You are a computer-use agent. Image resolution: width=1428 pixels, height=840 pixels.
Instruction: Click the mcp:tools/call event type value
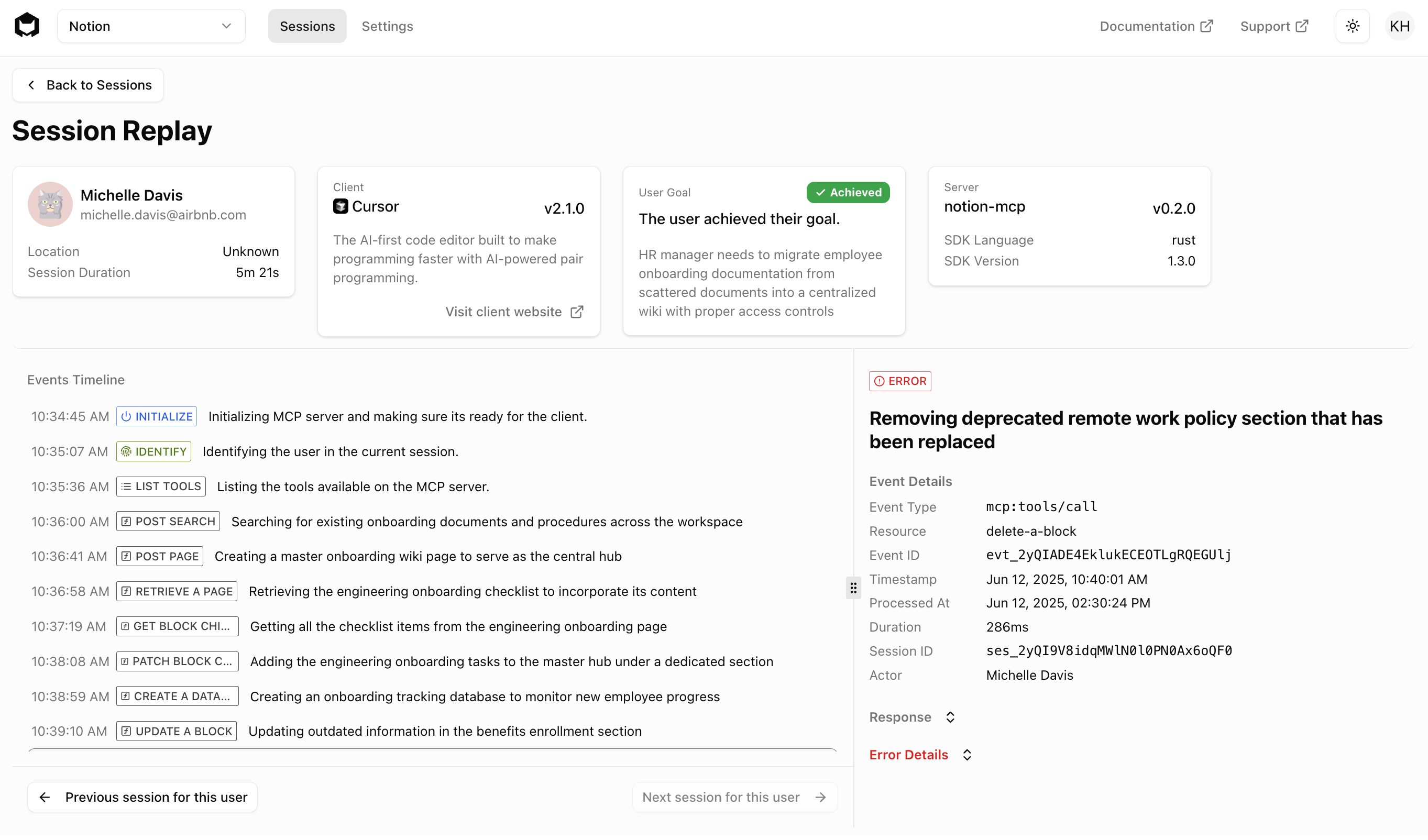pyautogui.click(x=1041, y=507)
